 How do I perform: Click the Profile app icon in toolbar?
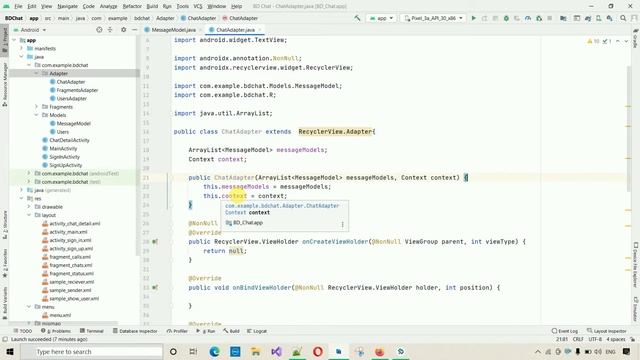528,18
